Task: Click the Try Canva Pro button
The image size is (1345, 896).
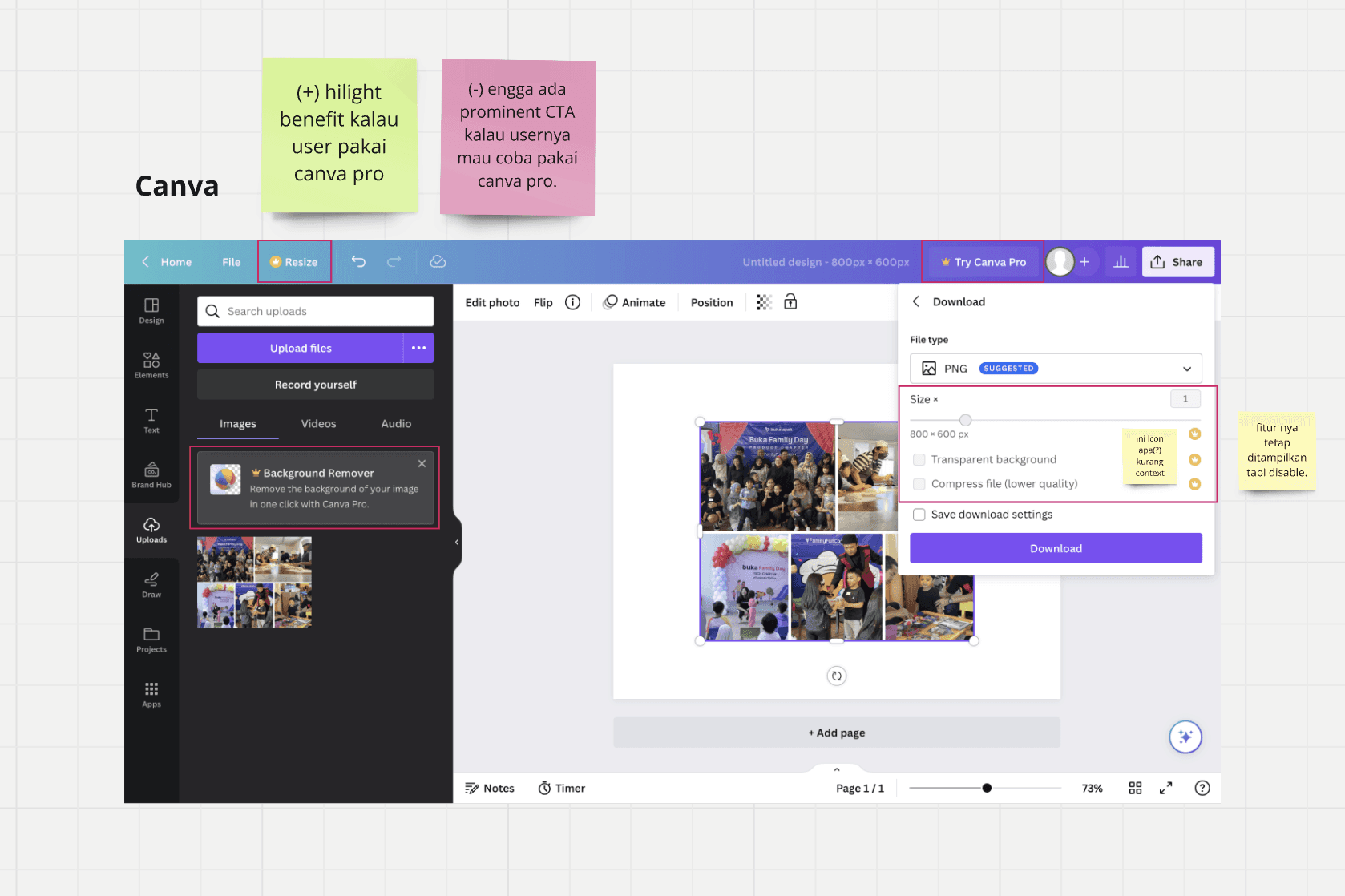Action: (x=984, y=262)
